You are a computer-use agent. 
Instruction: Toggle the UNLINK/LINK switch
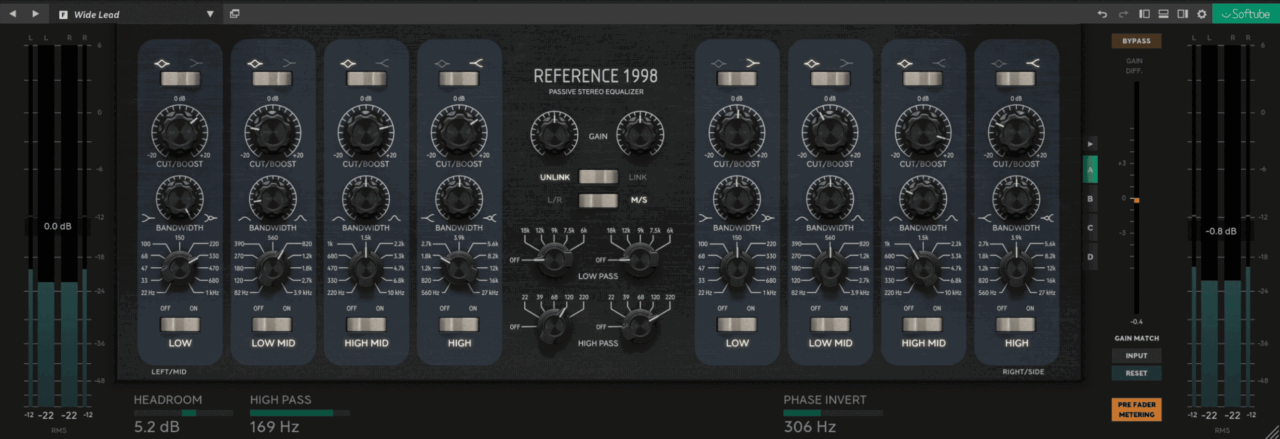[x=597, y=177]
